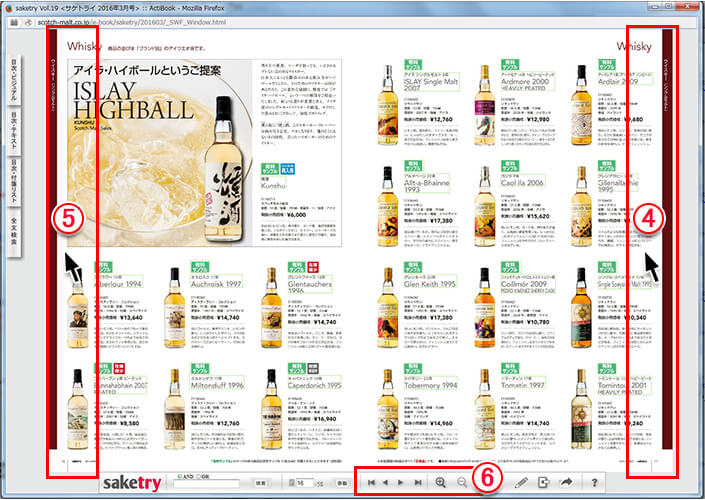Go to the next page

(x=400, y=482)
